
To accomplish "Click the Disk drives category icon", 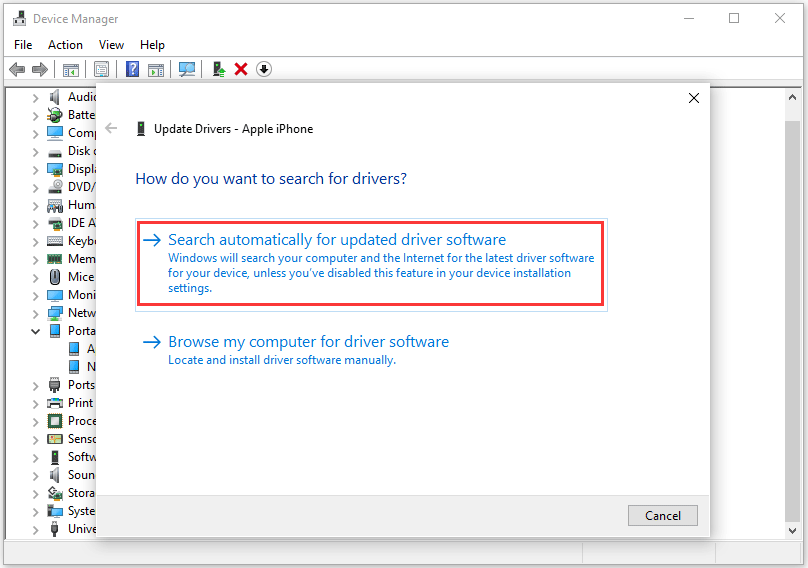I will pos(55,153).
